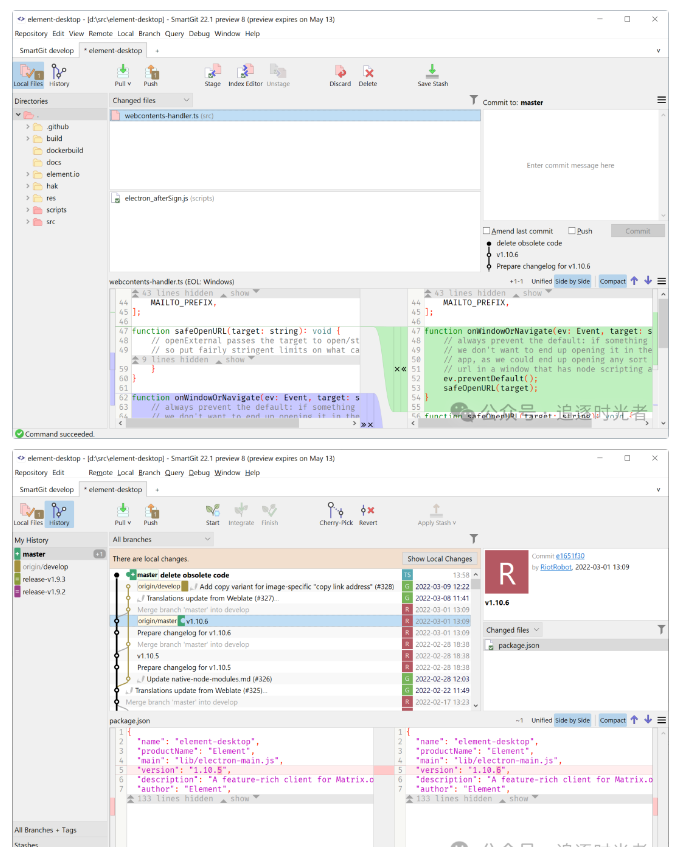Open Repository menu in top window

click(31, 33)
